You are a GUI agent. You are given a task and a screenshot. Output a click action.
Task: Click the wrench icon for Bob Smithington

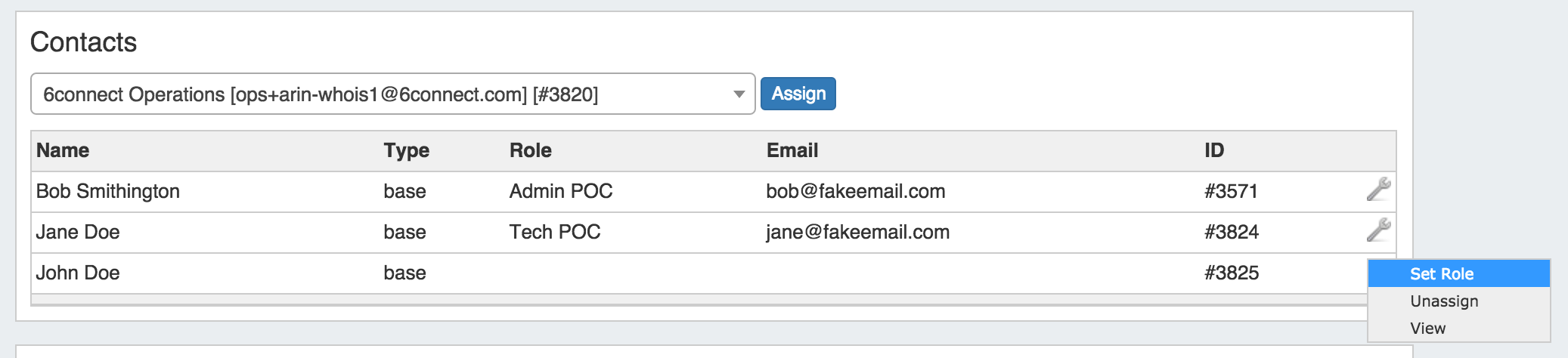point(1378,189)
